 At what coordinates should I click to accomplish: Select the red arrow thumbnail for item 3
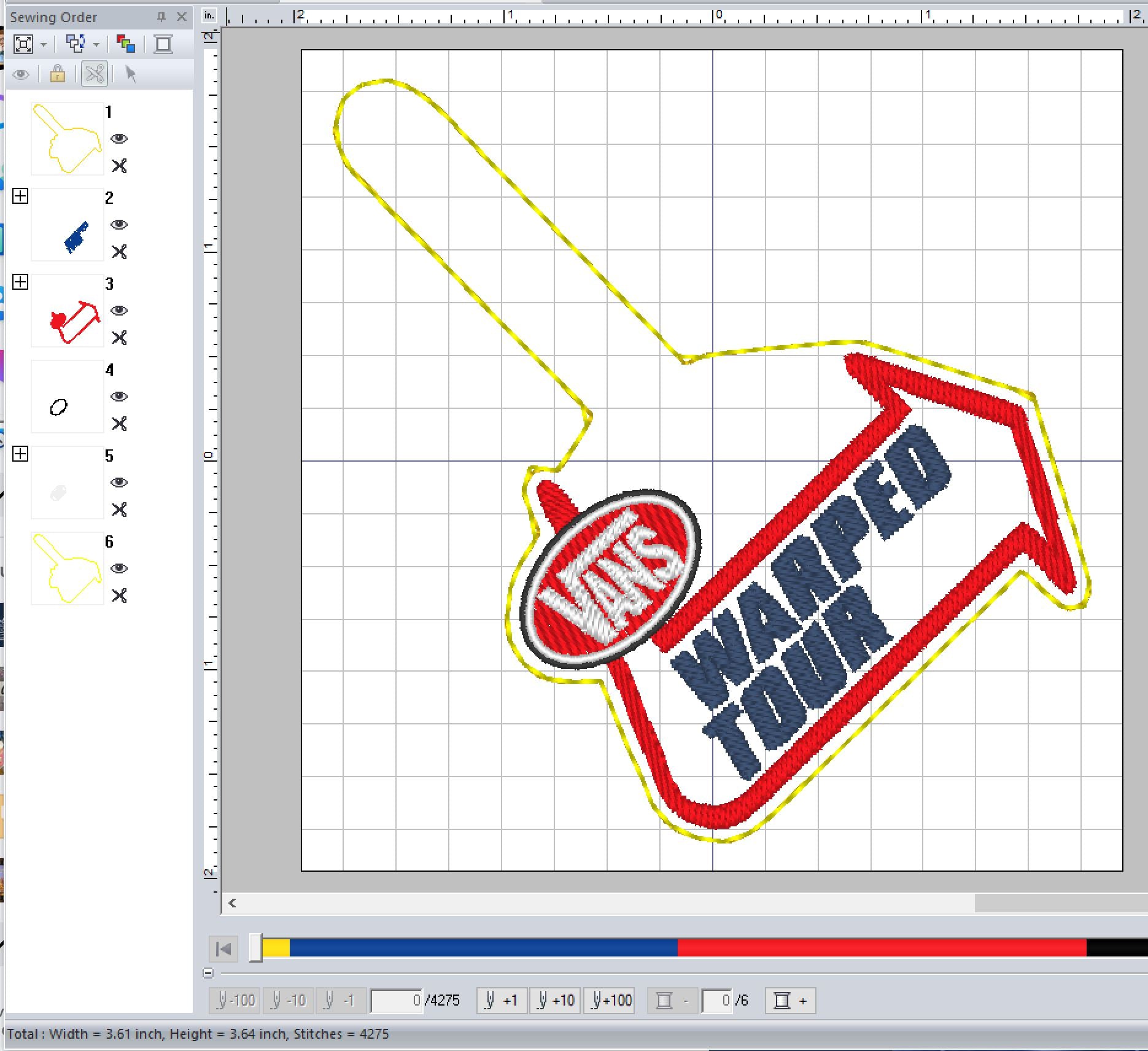pos(68,311)
